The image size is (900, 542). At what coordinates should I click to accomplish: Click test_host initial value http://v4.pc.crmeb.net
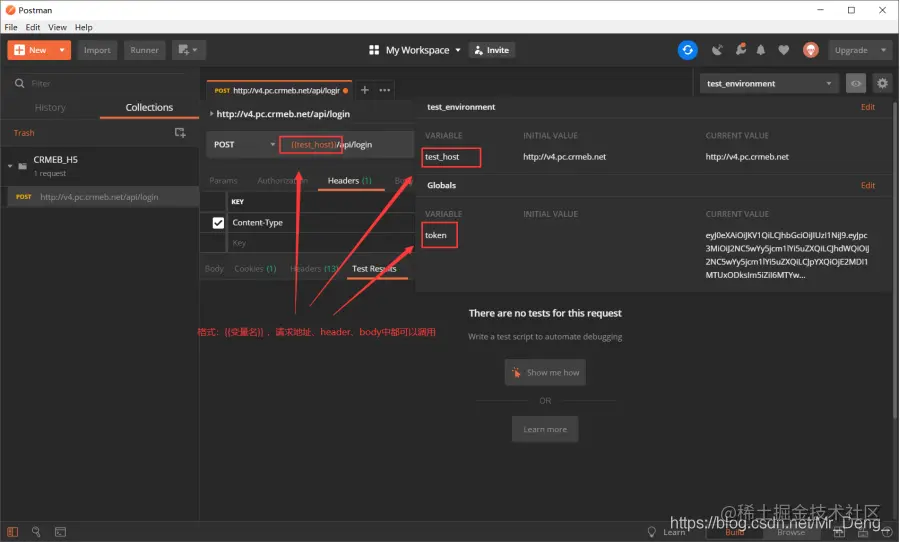(564, 157)
